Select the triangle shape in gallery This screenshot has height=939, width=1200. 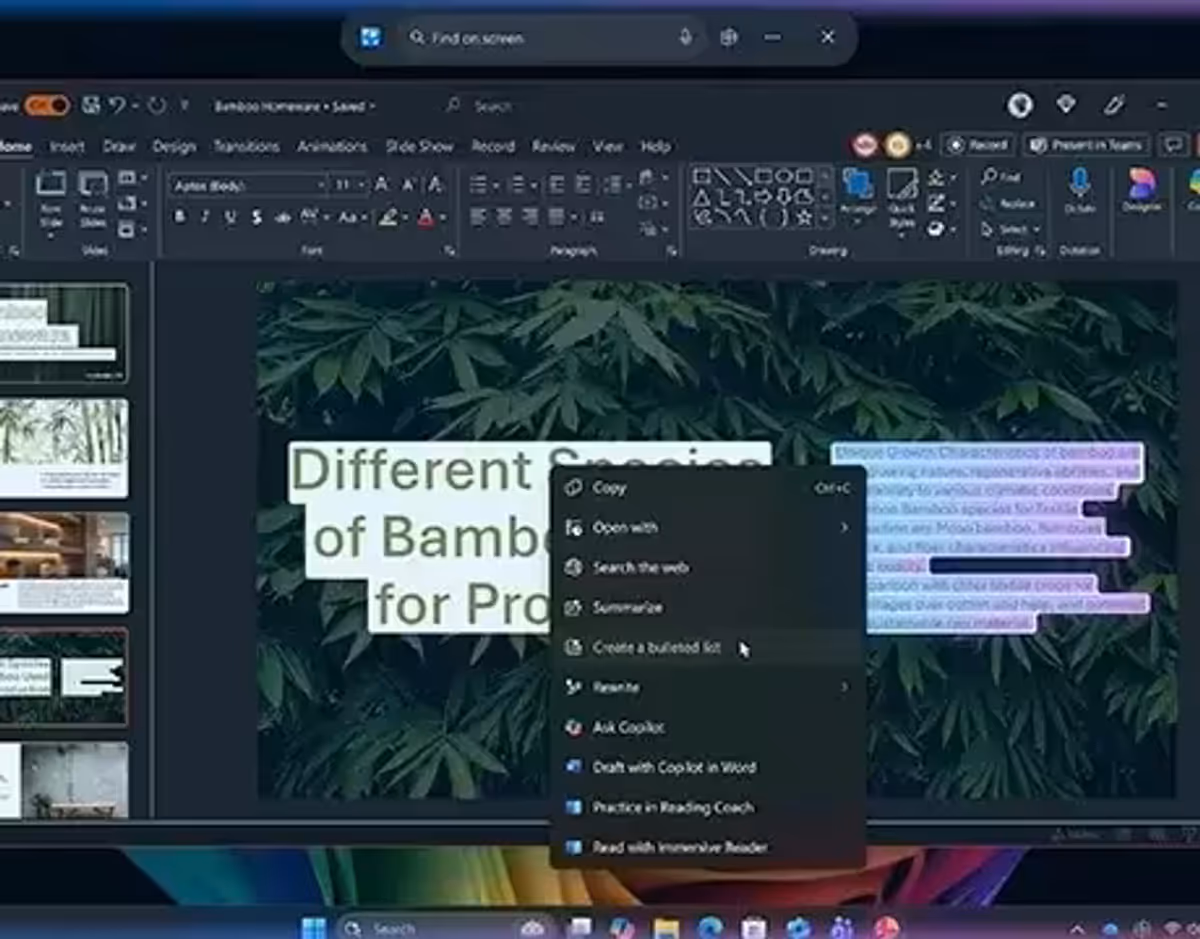point(702,196)
